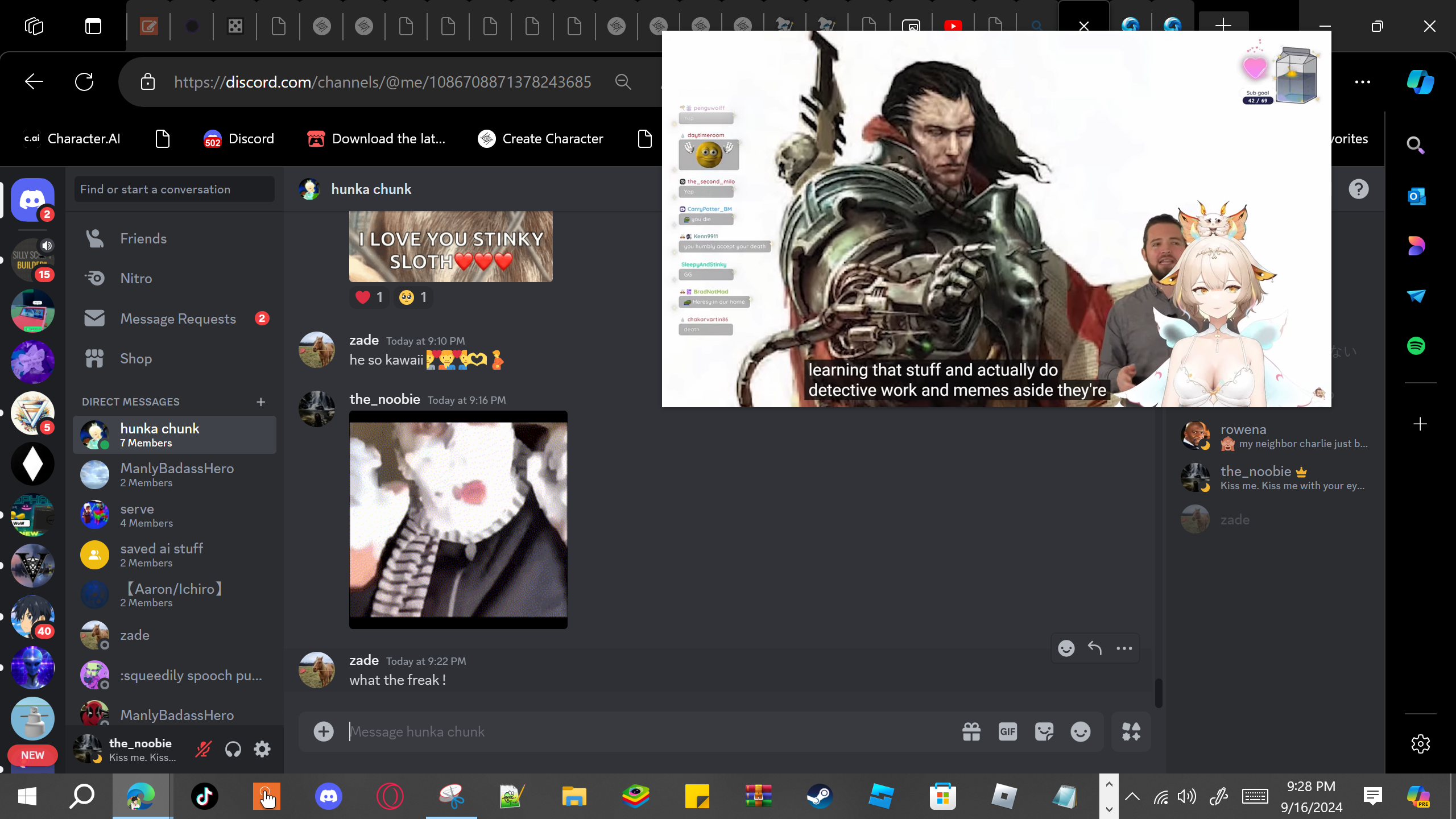Toggle the heart reaction on the sloth image

click(369, 297)
